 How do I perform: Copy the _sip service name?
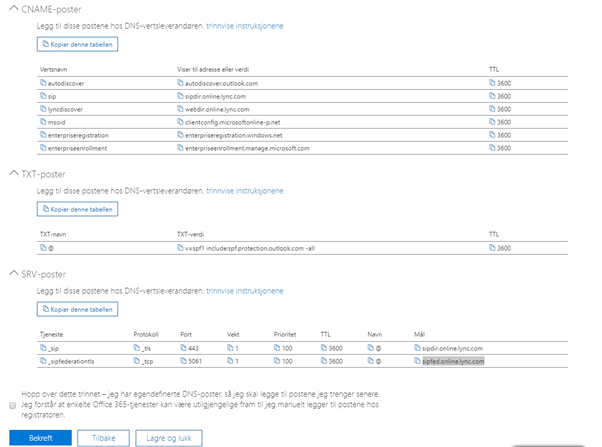click(x=43, y=348)
